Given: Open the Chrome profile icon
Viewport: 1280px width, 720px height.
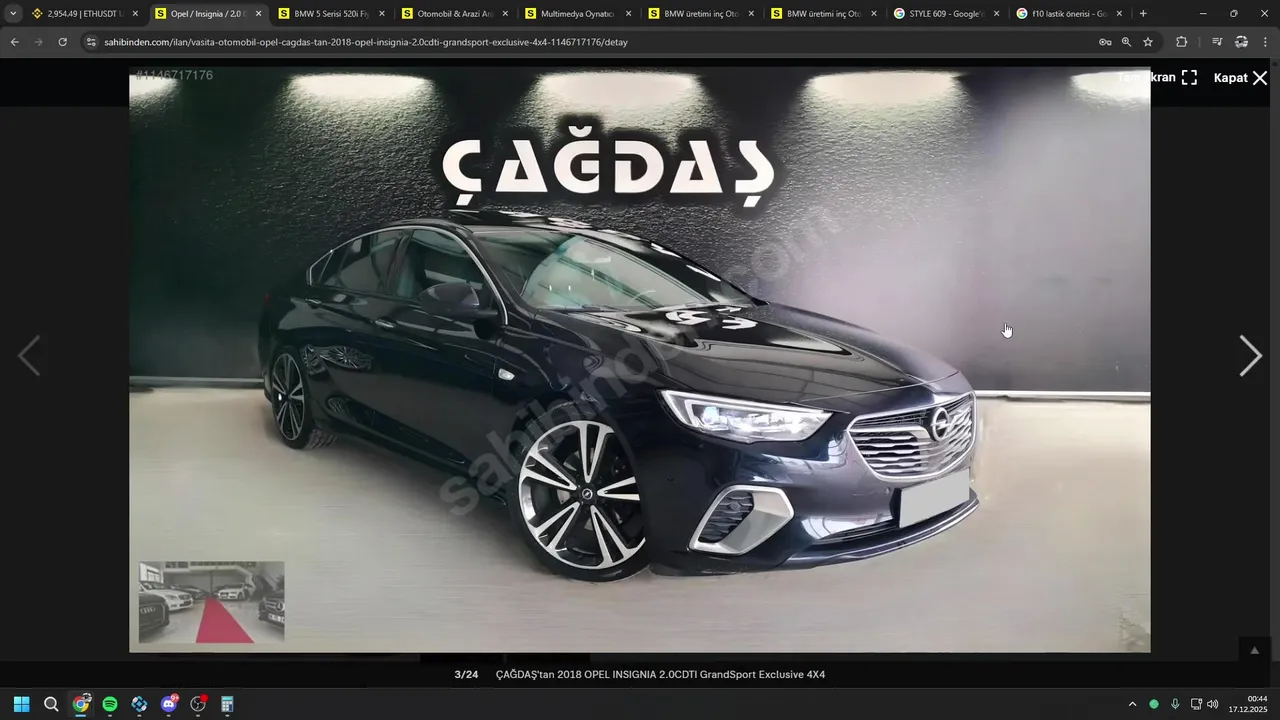Looking at the screenshot, I should [x=1241, y=42].
